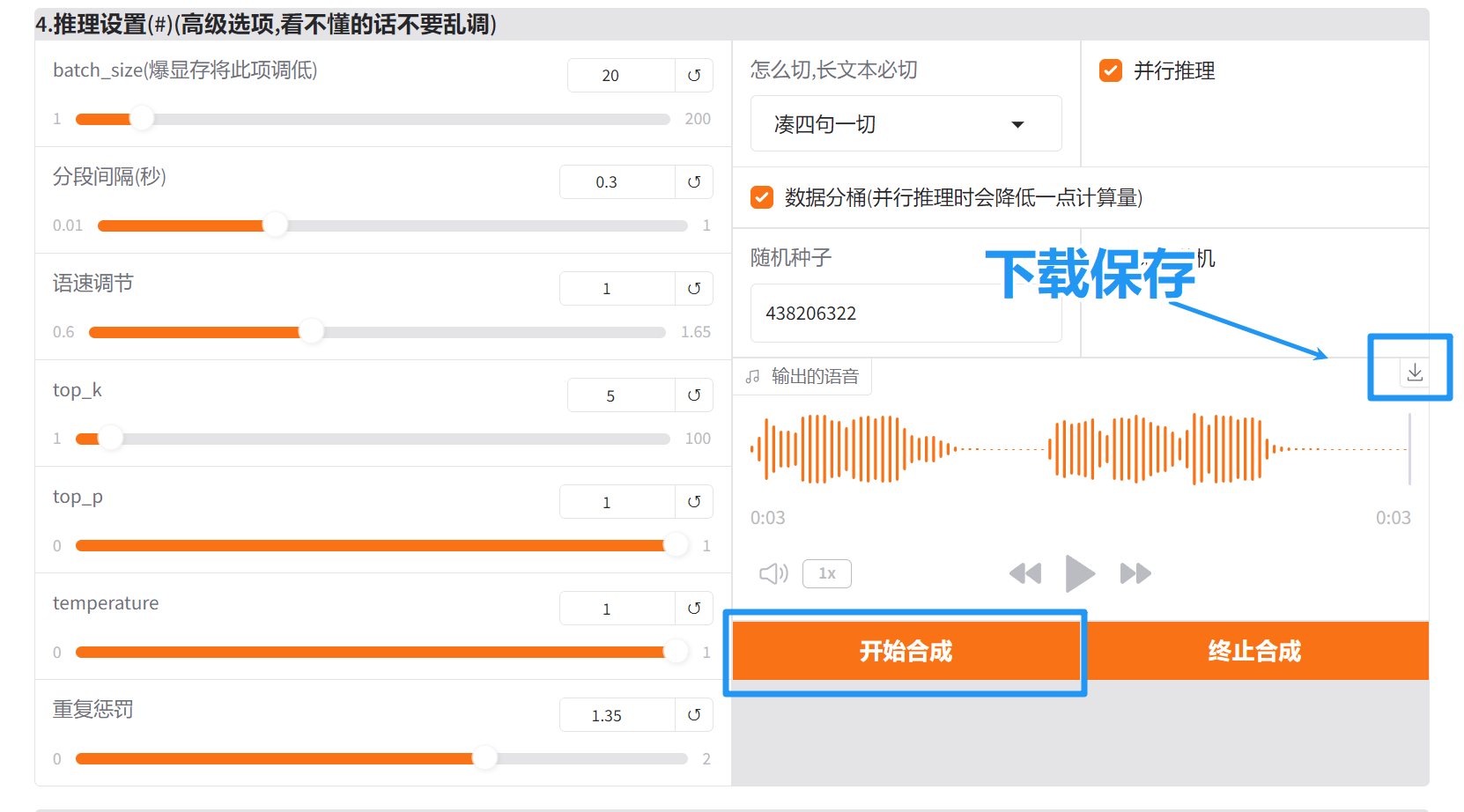Screen dimensions: 1464x812
Task: Click the 随机种子 input field
Action: [x=906, y=313]
